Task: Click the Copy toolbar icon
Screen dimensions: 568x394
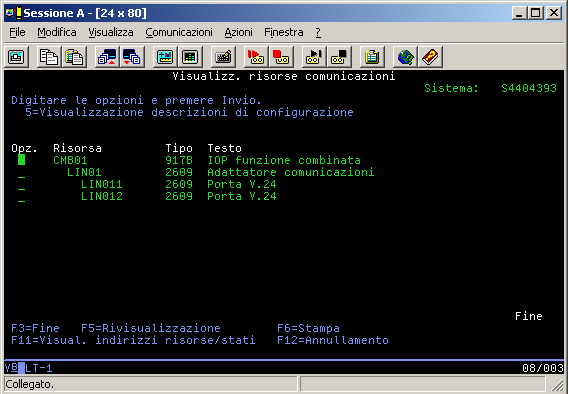Action: point(49,57)
